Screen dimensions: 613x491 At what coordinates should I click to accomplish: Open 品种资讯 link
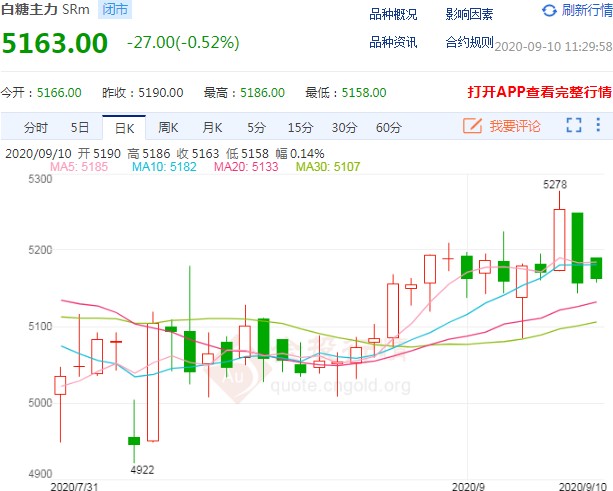click(x=393, y=42)
